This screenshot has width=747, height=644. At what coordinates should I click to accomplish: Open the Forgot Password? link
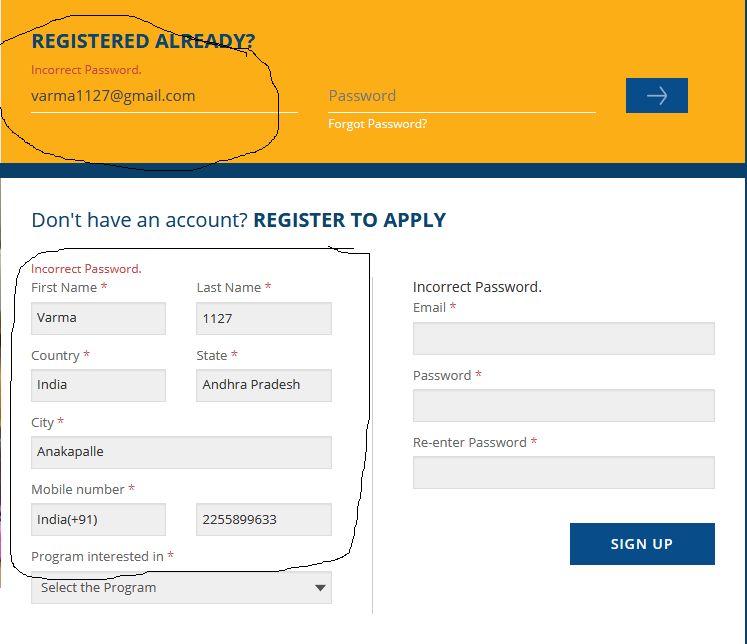pos(377,124)
